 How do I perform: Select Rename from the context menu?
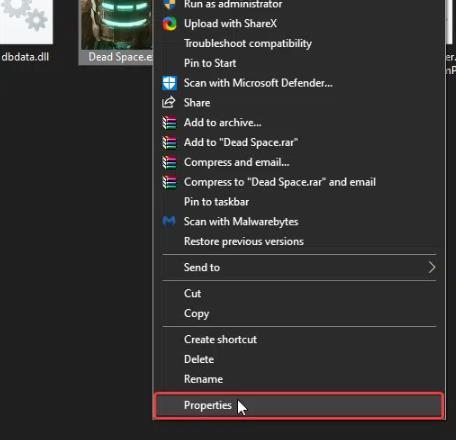tap(299, 379)
